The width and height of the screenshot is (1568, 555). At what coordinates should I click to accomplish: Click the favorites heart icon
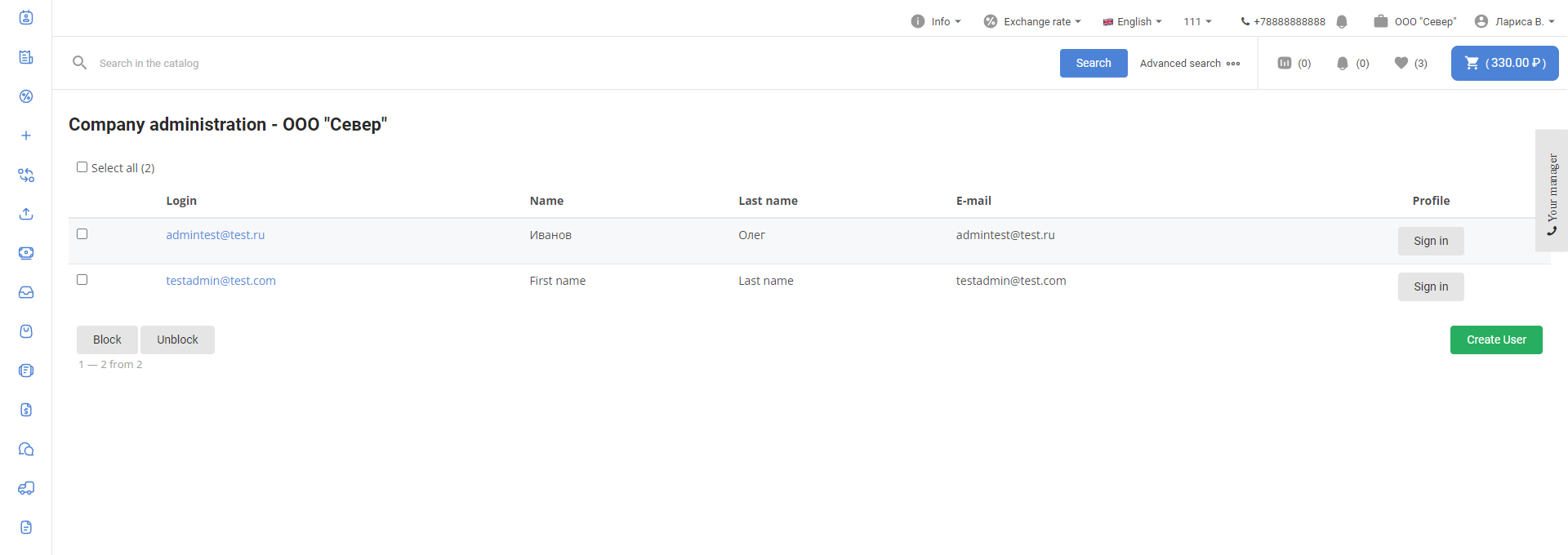click(1401, 63)
